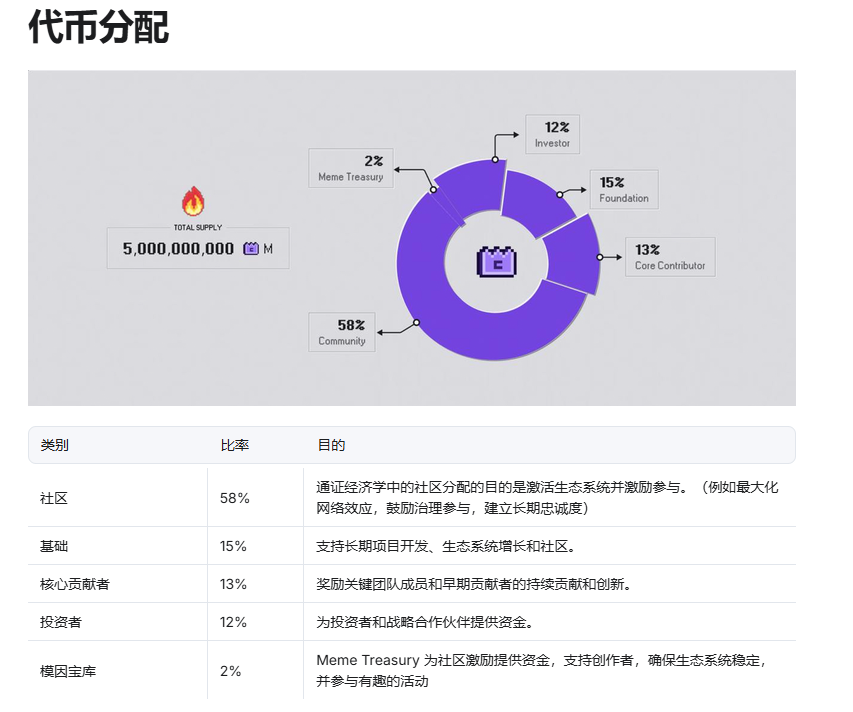Click the Foundation segment of the donut chart
This screenshot has width=853, height=712.
535,198
